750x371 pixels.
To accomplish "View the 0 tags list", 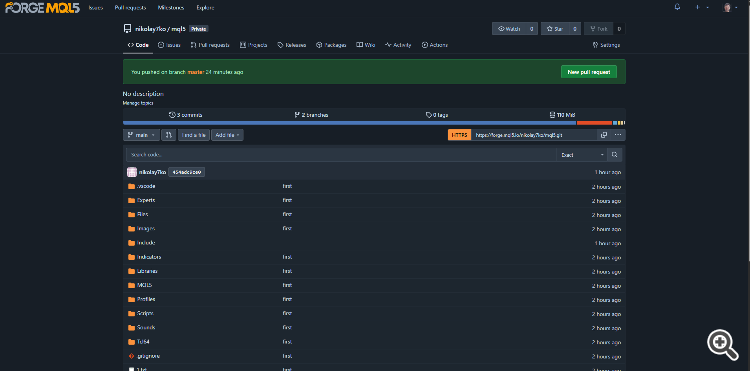I will tap(437, 115).
